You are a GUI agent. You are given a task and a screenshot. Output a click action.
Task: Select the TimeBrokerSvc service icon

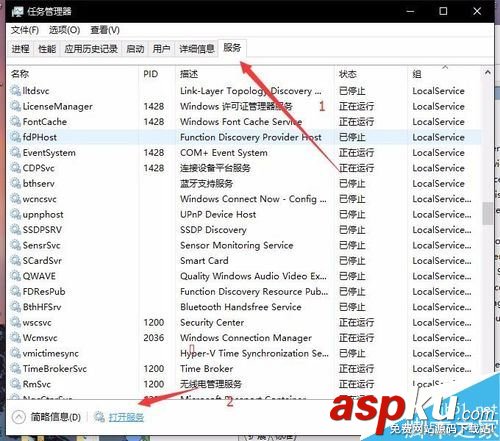[x=16, y=369]
